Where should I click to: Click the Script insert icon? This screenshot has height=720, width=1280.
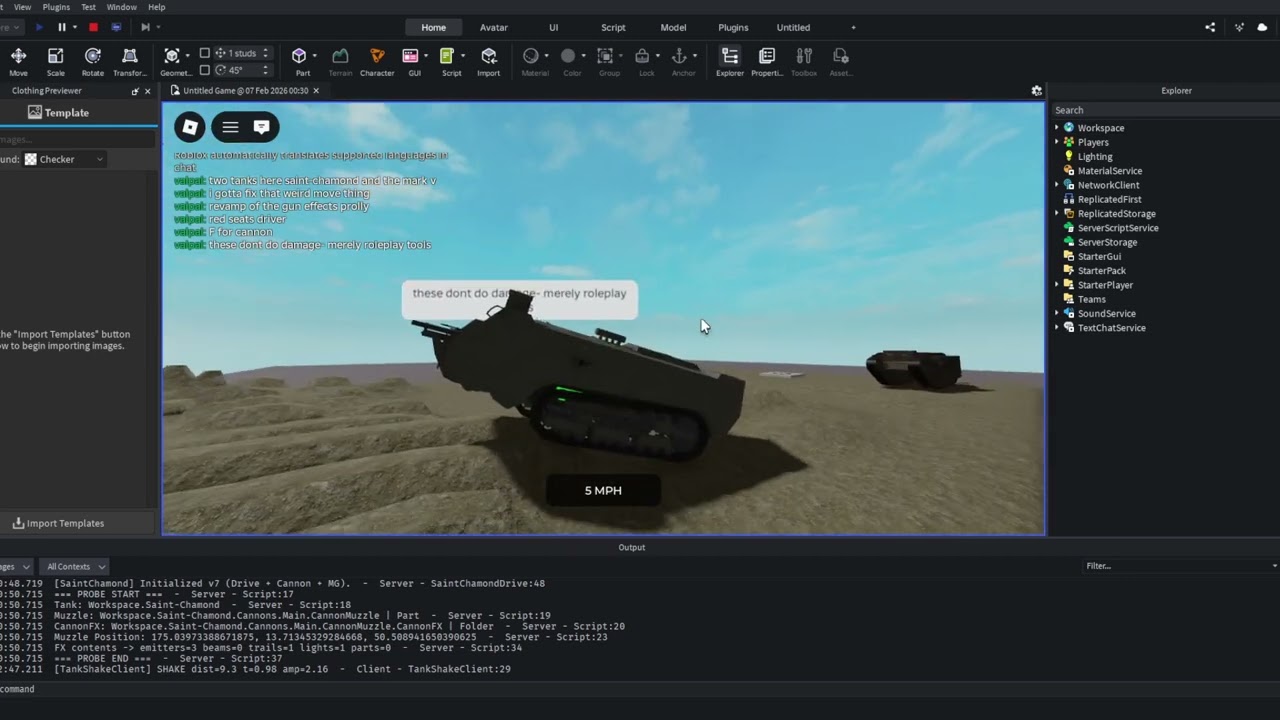click(447, 56)
